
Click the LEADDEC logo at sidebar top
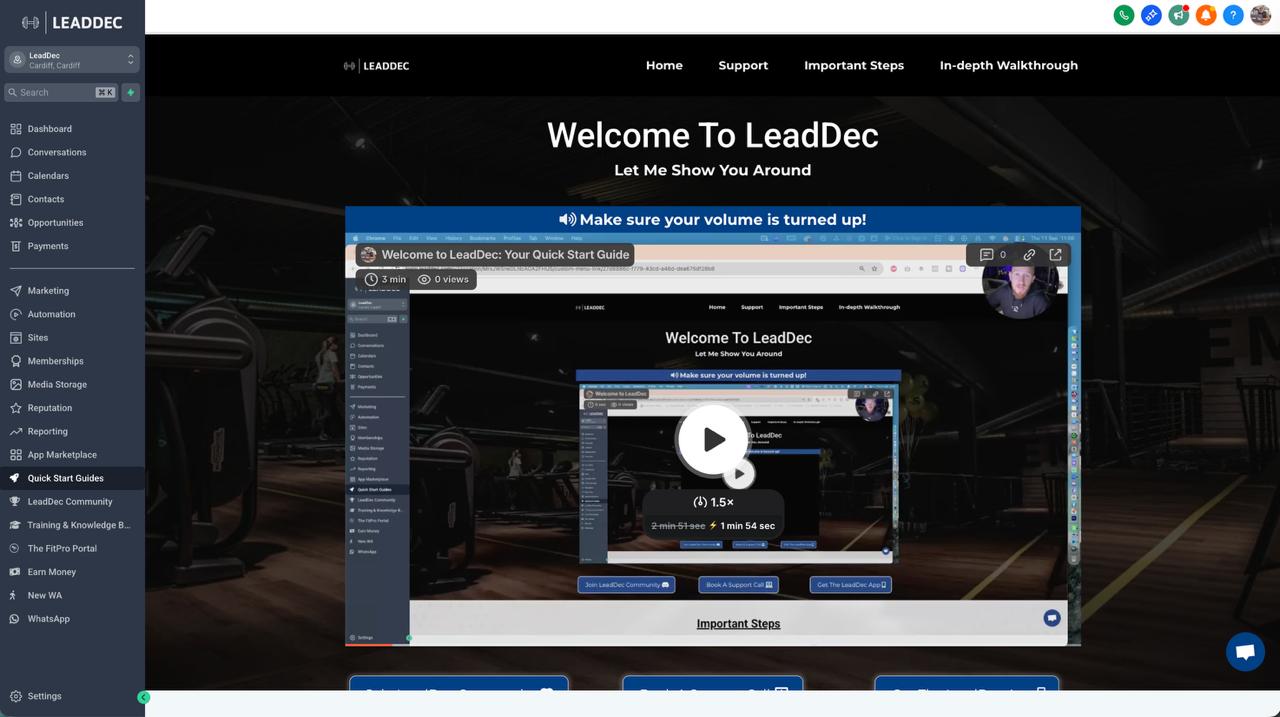point(72,22)
